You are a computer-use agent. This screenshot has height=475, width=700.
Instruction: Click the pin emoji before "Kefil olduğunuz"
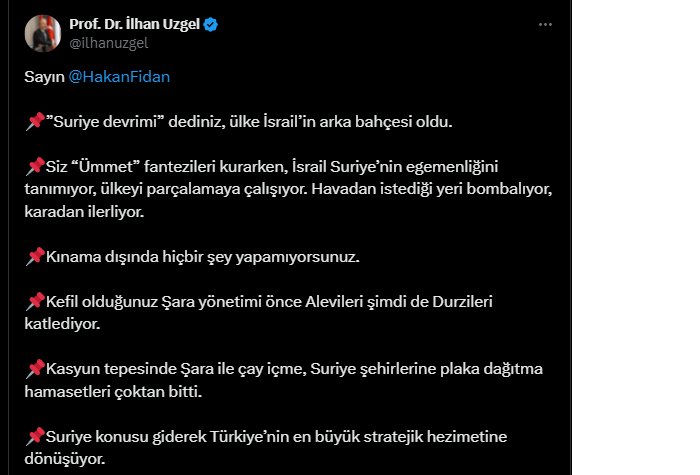point(34,301)
